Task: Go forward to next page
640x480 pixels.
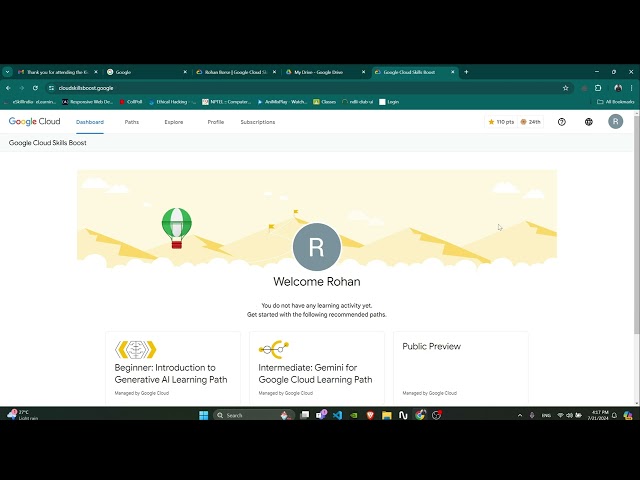Action: pyautogui.click(x=22, y=88)
